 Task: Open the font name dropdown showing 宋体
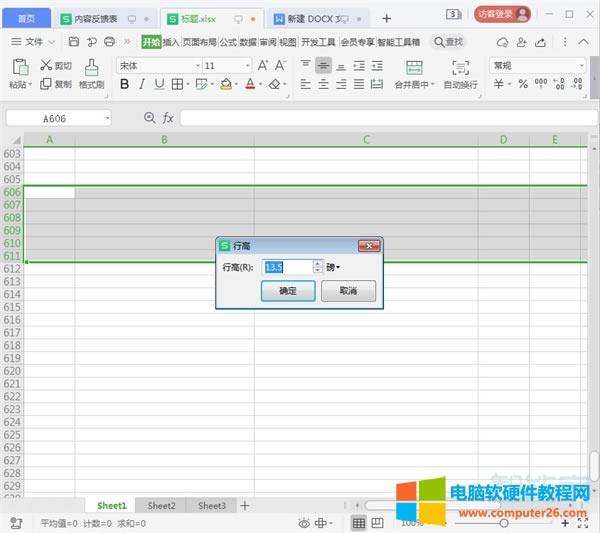coord(155,65)
